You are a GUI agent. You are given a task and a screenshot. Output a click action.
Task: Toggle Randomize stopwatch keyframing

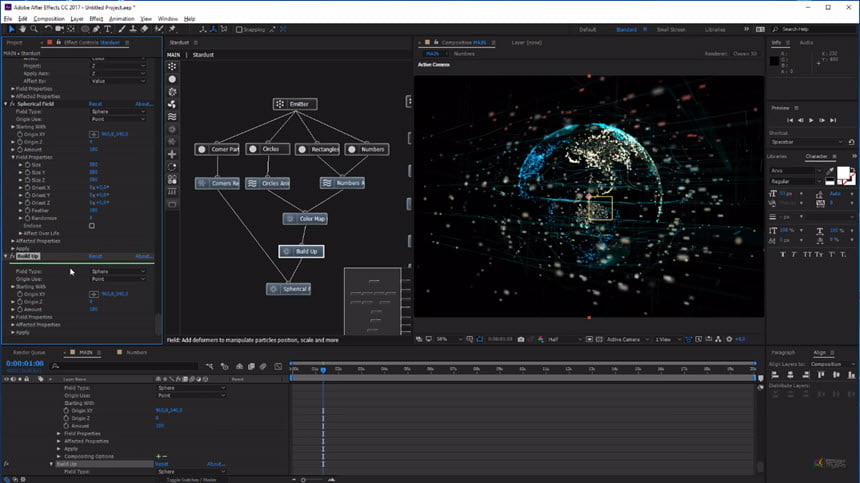[x=27, y=218]
